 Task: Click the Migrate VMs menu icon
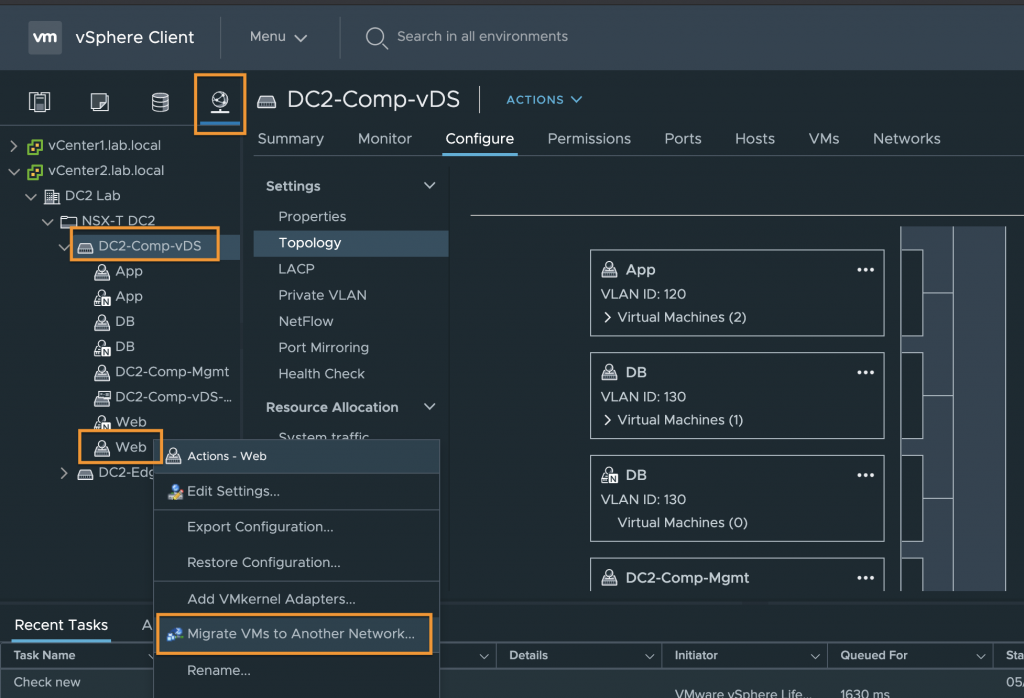[174, 634]
